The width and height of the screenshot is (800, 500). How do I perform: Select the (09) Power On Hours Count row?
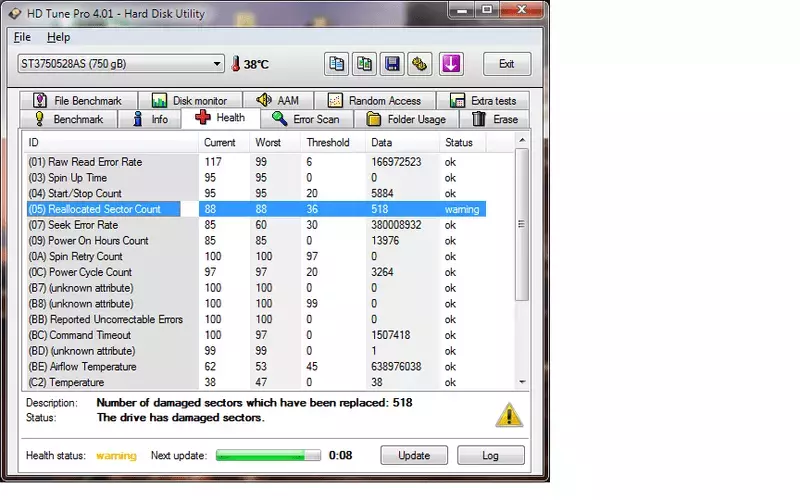tap(255, 240)
